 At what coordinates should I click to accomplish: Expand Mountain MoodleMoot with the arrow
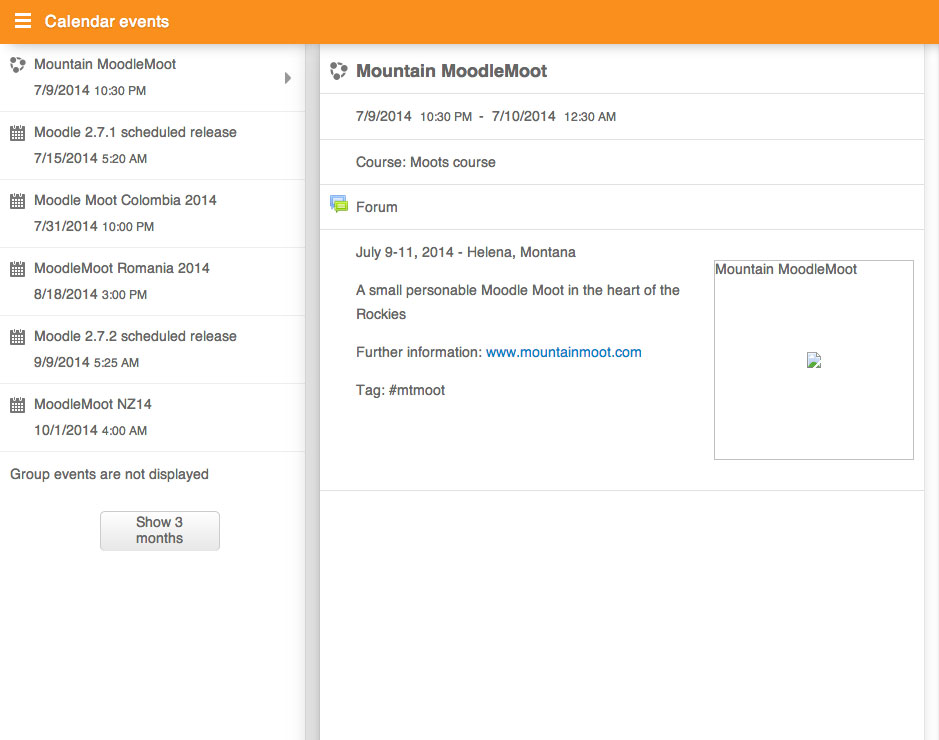click(x=287, y=78)
